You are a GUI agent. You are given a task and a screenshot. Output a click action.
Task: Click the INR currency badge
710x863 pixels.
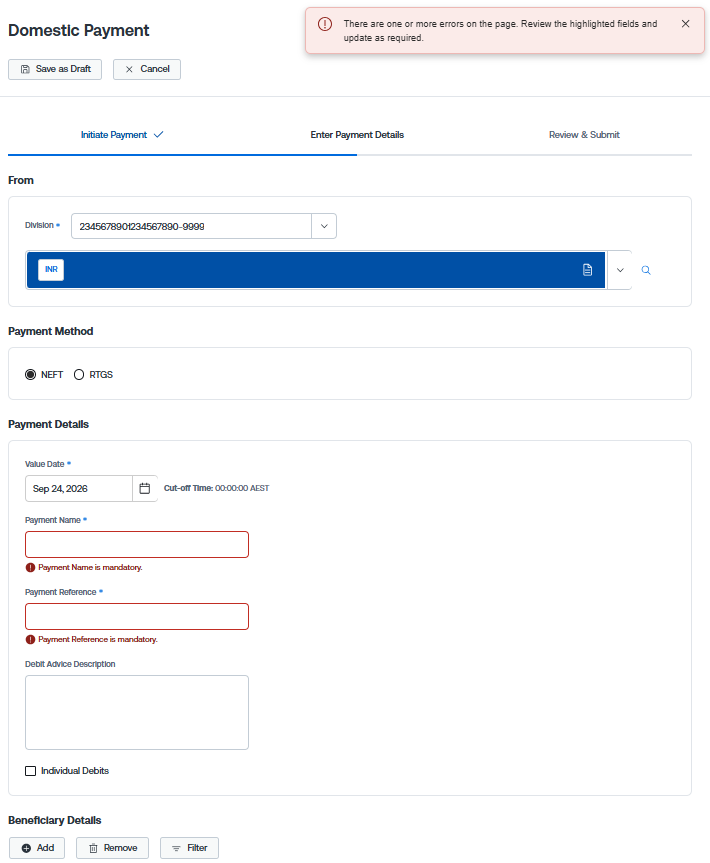51,270
